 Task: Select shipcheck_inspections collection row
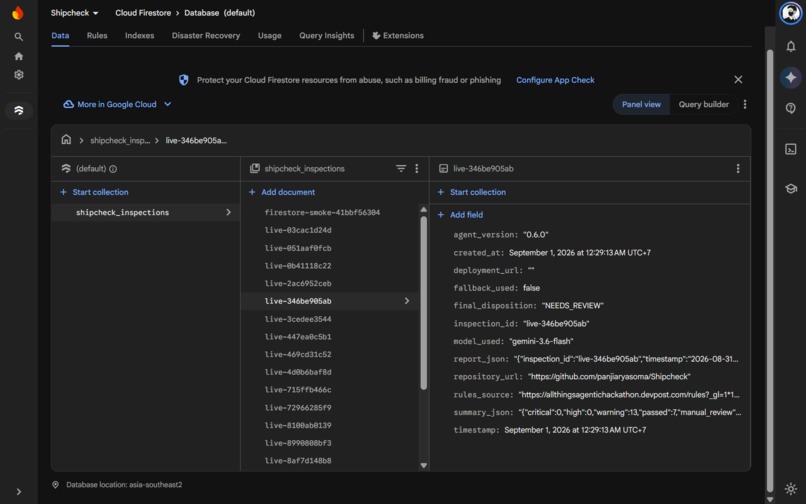coord(145,212)
